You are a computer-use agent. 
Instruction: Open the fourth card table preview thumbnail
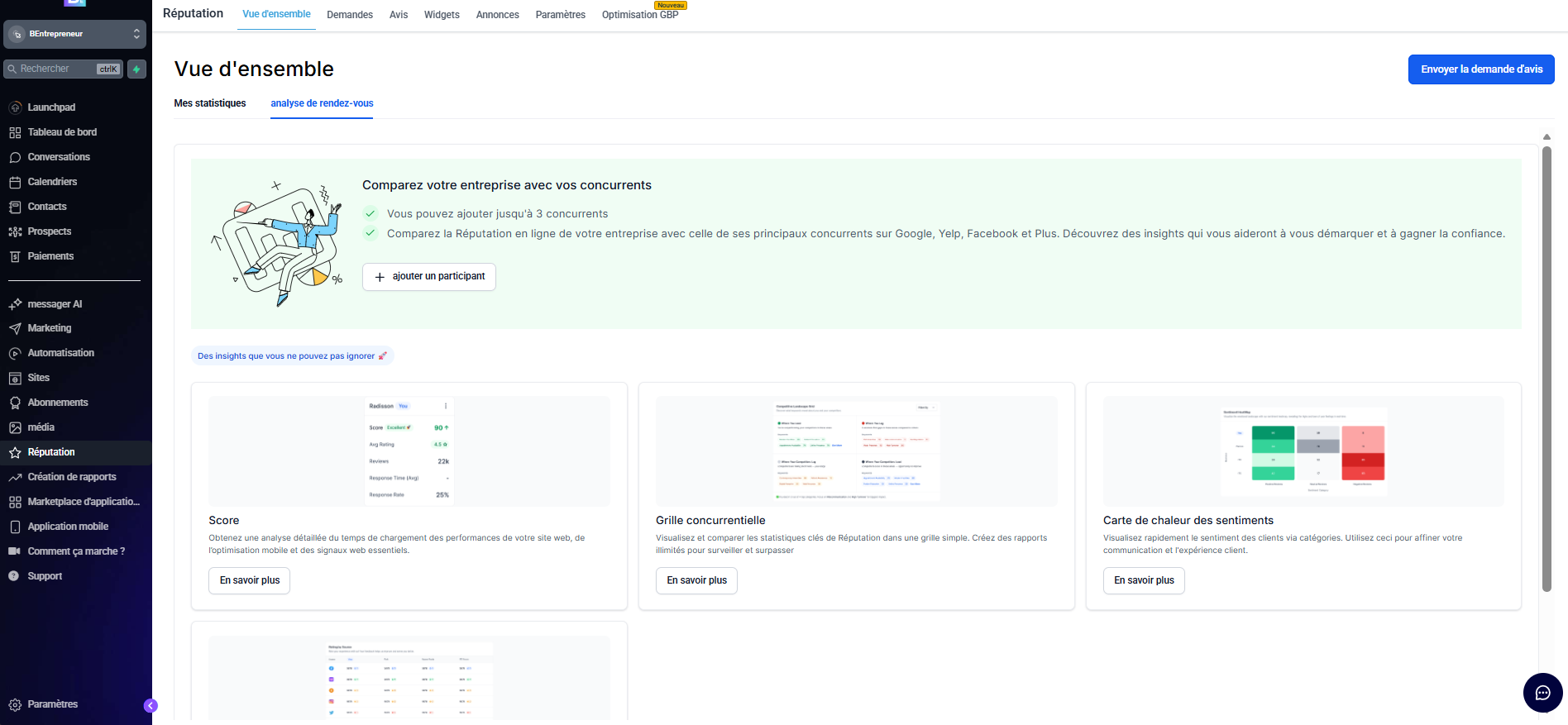[409, 678]
